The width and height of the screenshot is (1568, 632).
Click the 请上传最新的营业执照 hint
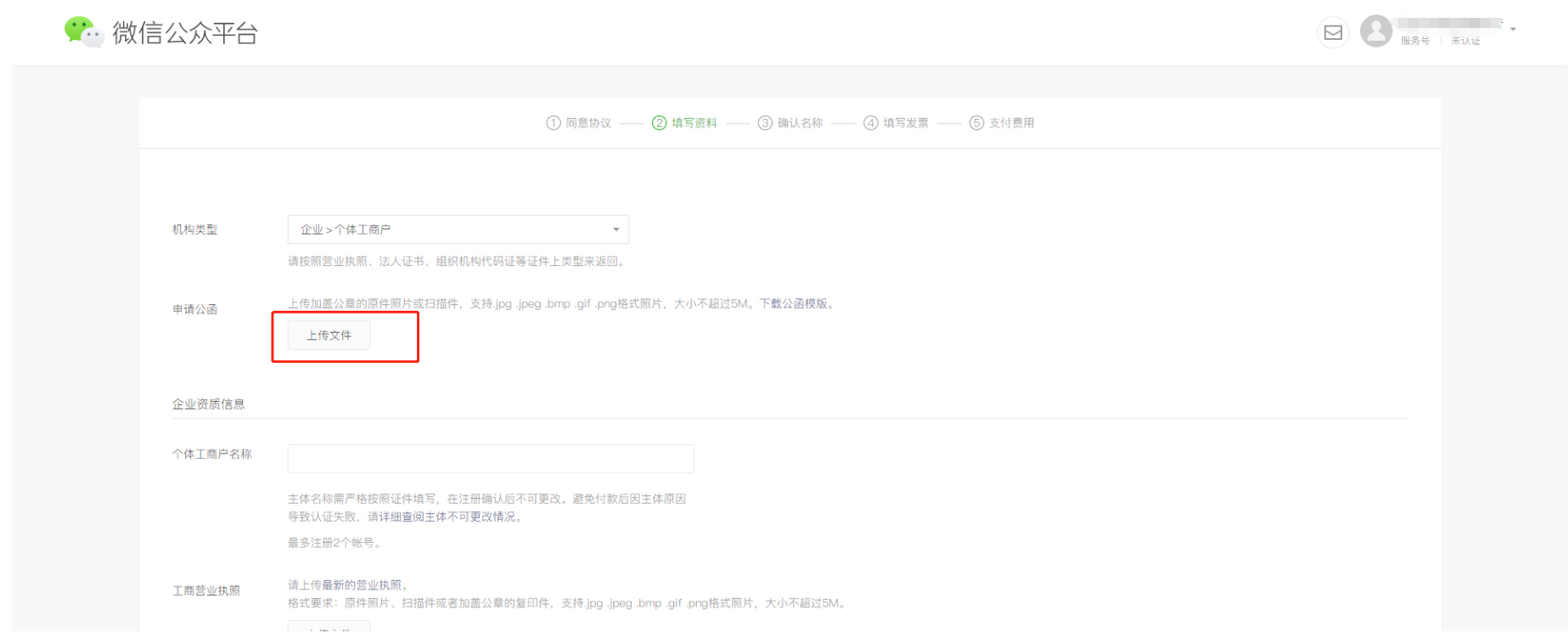pyautogui.click(x=350, y=585)
